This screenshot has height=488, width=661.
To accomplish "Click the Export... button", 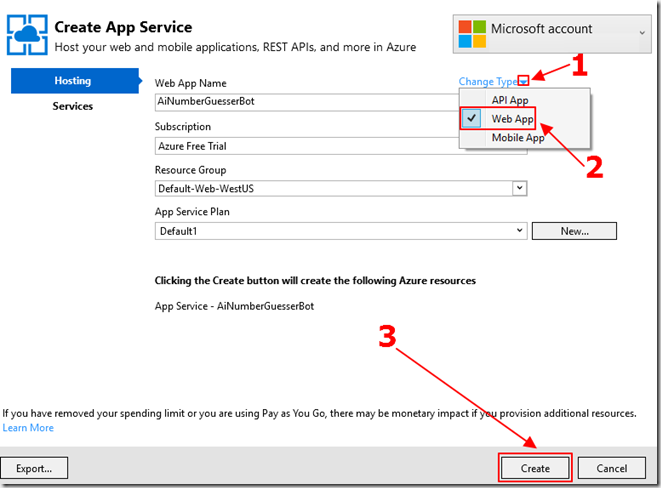I will click(x=34, y=468).
